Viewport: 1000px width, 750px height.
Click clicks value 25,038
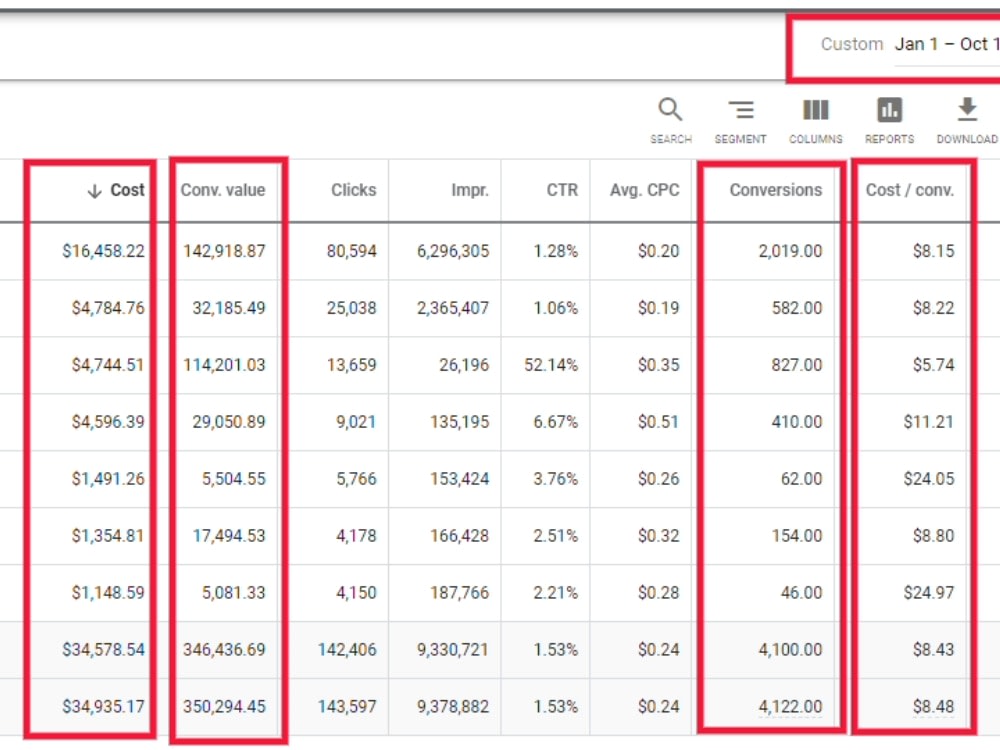351,308
